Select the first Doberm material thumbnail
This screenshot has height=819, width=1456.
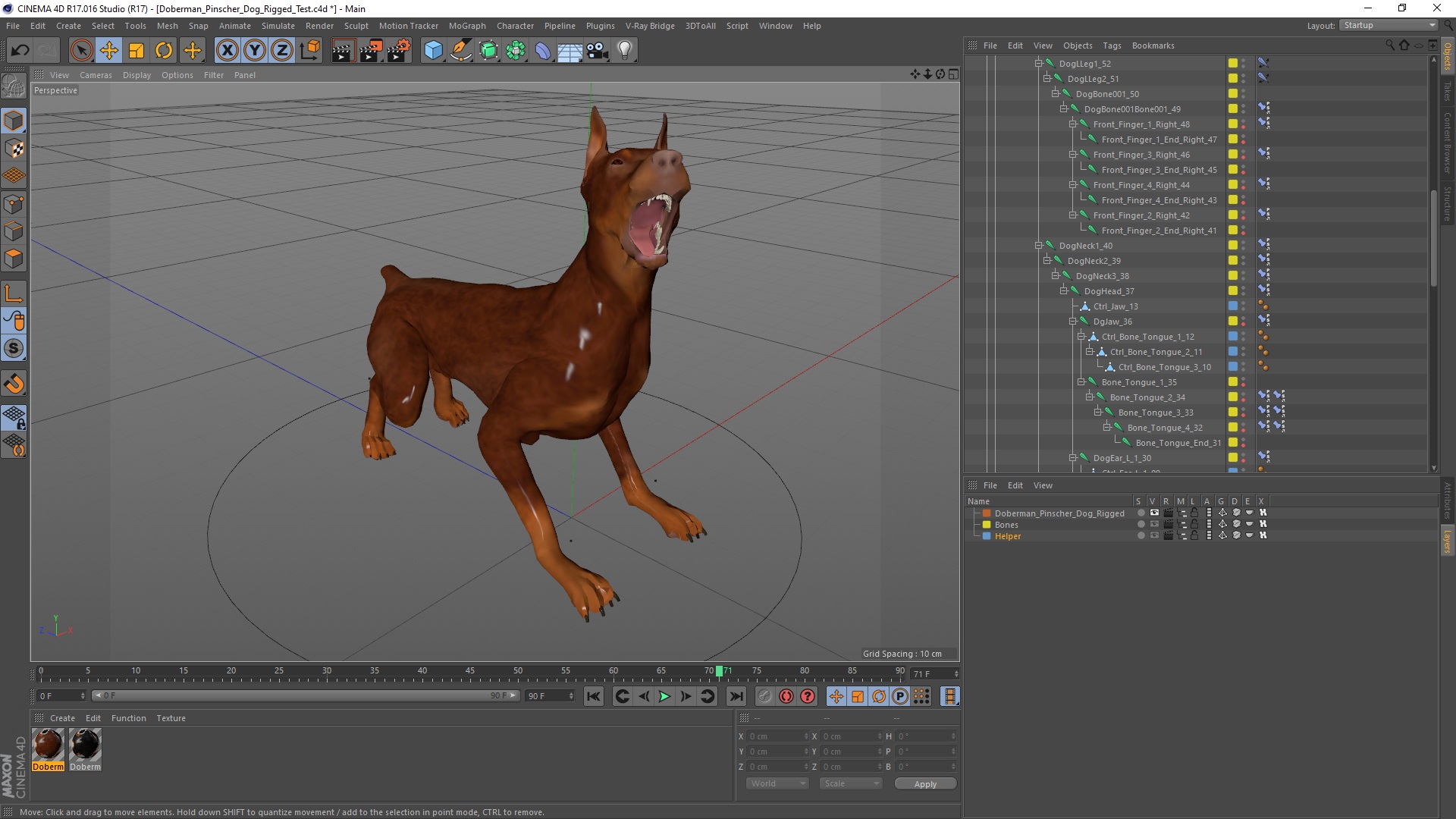[x=48, y=745]
